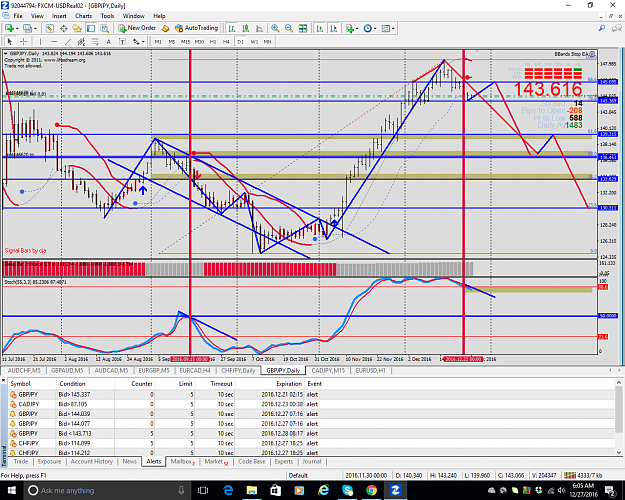Zoom out of the chart
This screenshot has height=500, width=625.
coord(289,28)
